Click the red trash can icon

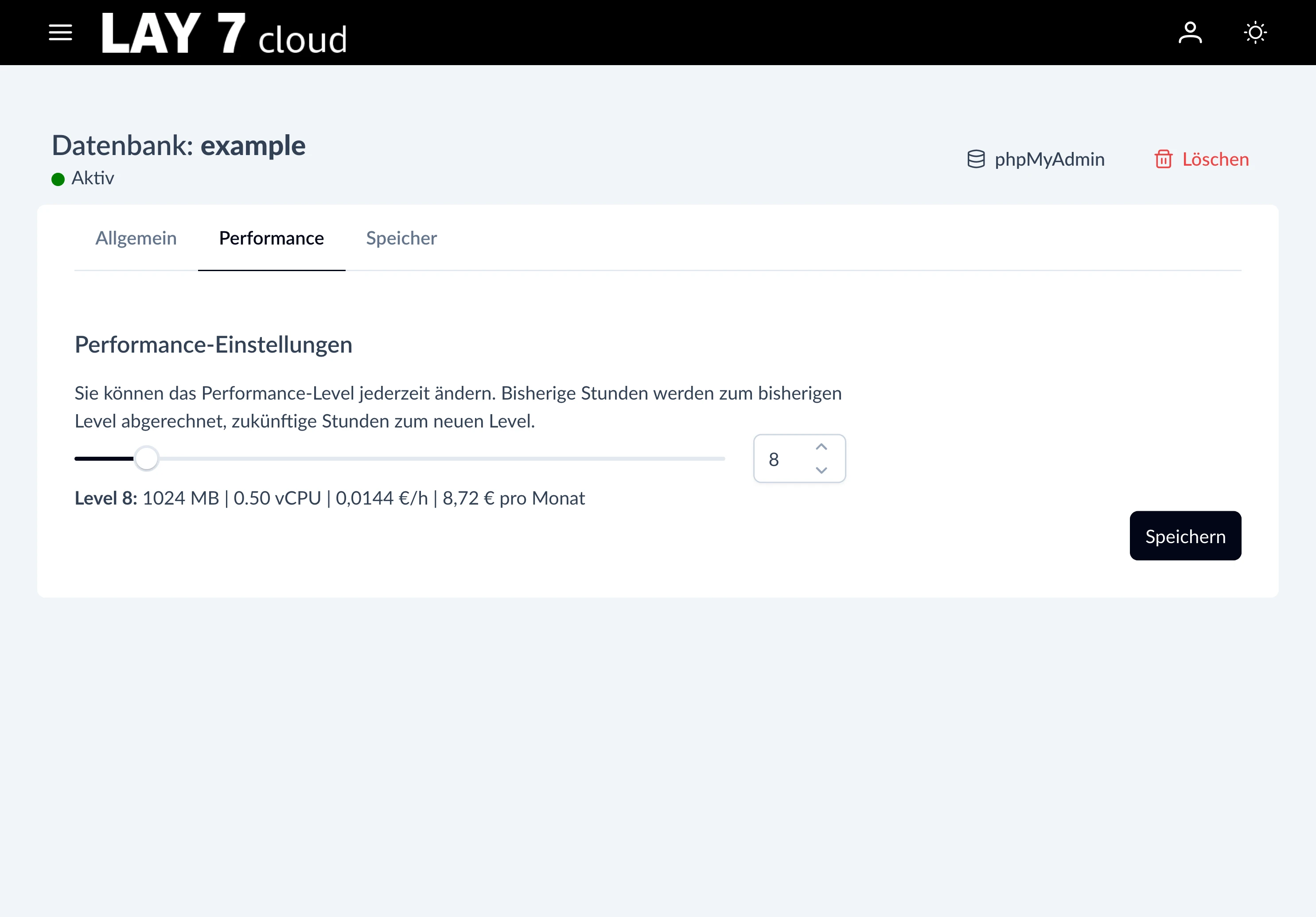pos(1163,159)
